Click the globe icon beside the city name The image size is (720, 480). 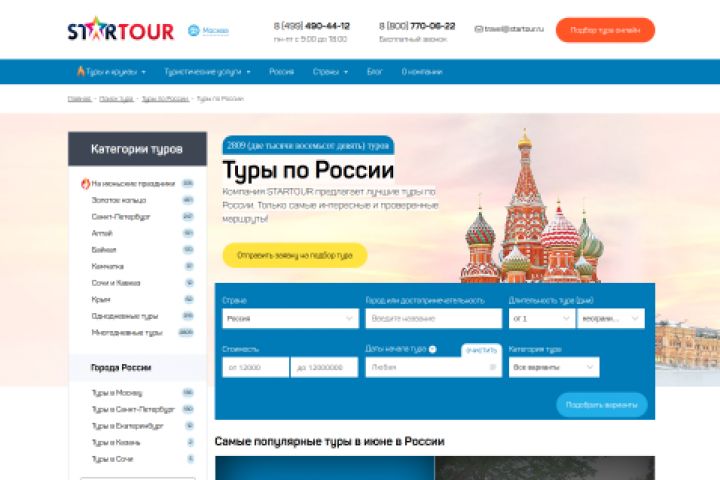click(194, 30)
